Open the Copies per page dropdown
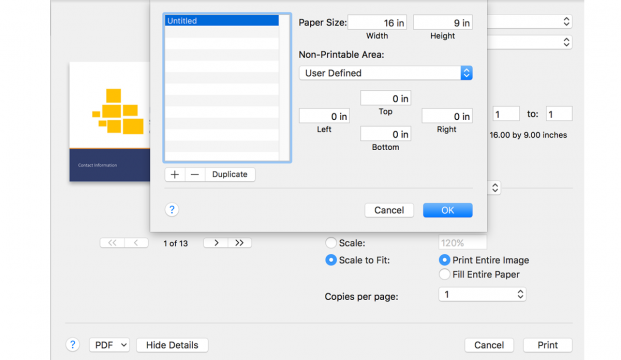The height and width of the screenshot is (360, 621). tap(482, 294)
